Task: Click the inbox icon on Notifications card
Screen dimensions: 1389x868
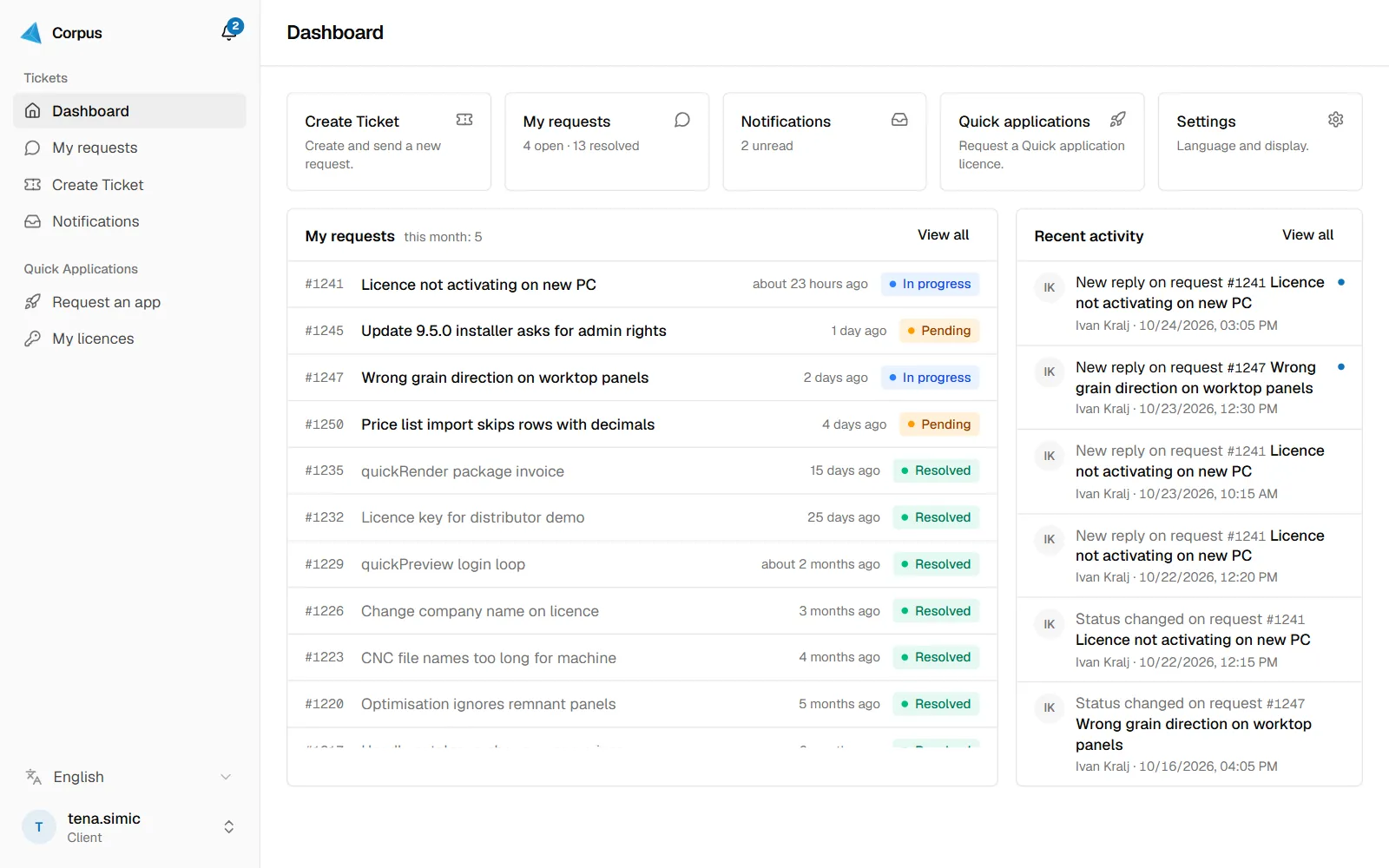Action: pos(899,120)
